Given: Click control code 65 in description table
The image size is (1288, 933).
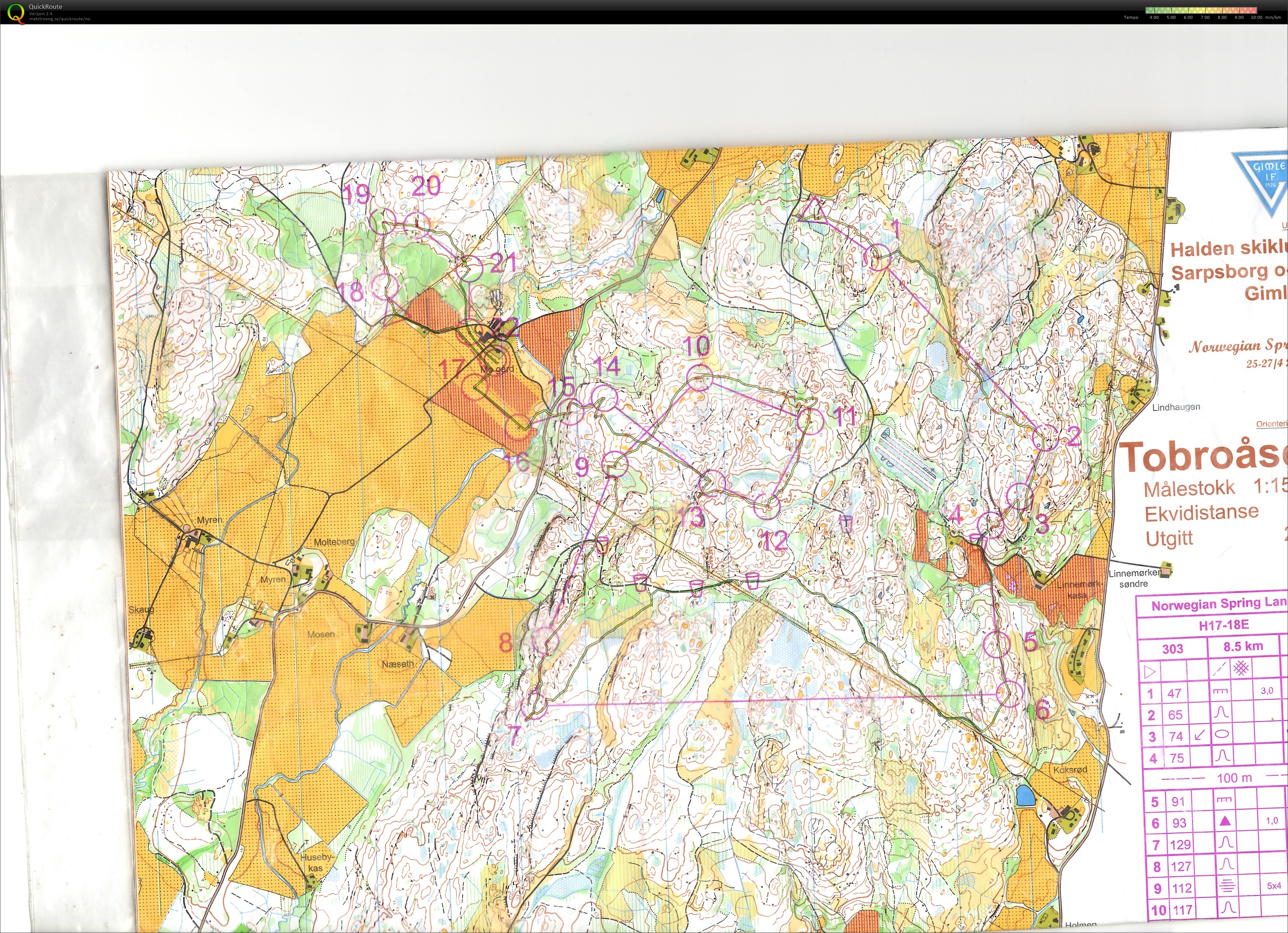Looking at the screenshot, I should click(x=1175, y=715).
